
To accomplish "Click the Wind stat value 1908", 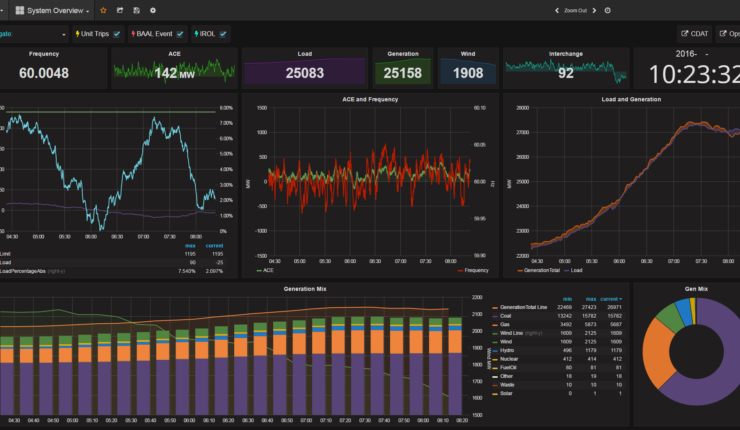I will [x=468, y=73].
